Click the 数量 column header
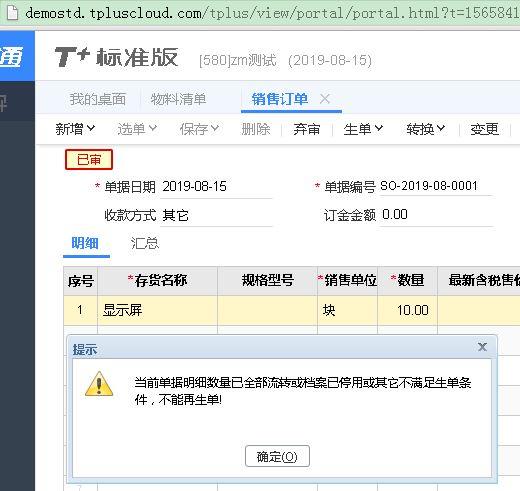520x491 pixels. pyautogui.click(x=407, y=281)
